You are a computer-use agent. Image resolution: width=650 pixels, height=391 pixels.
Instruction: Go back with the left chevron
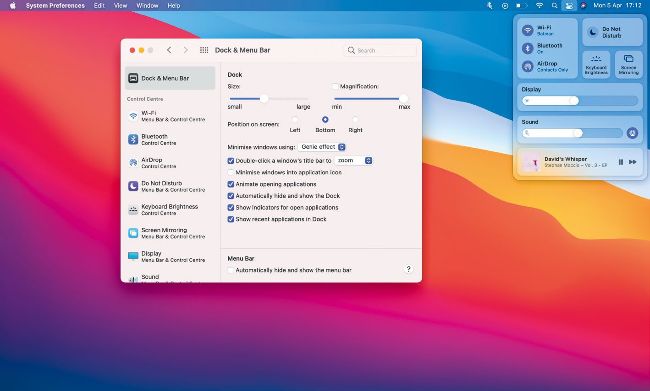point(169,50)
